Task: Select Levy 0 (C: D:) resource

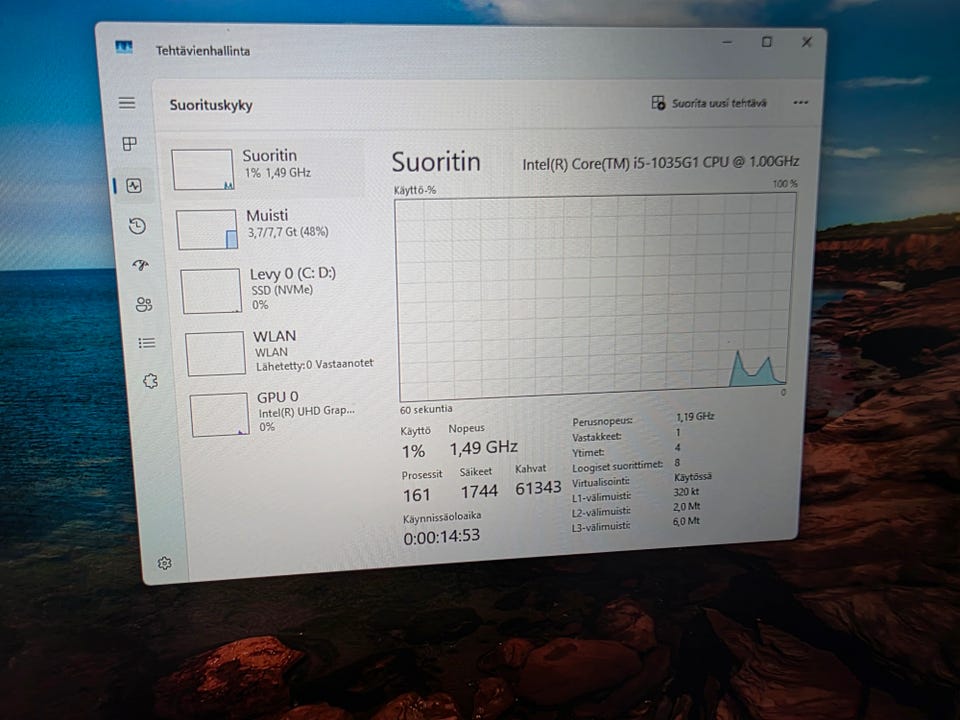Action: [x=274, y=289]
